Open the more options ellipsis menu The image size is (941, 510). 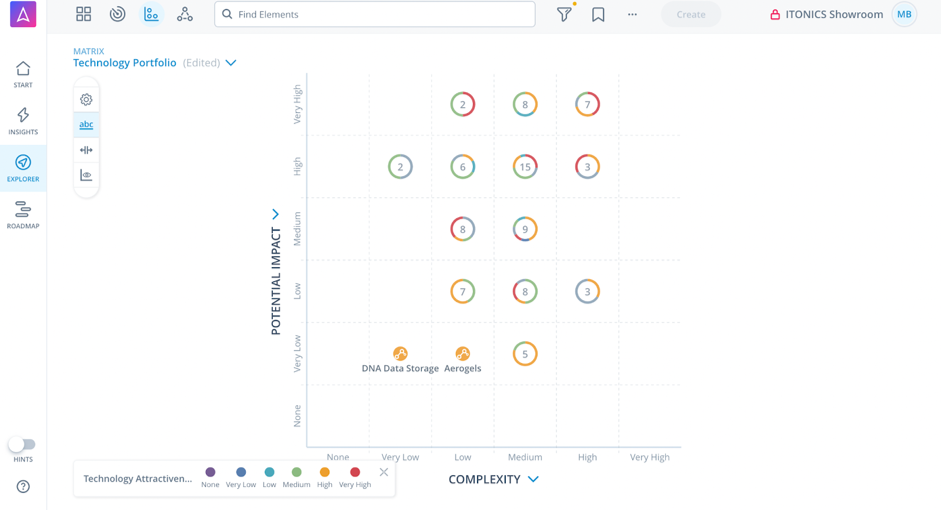(633, 14)
